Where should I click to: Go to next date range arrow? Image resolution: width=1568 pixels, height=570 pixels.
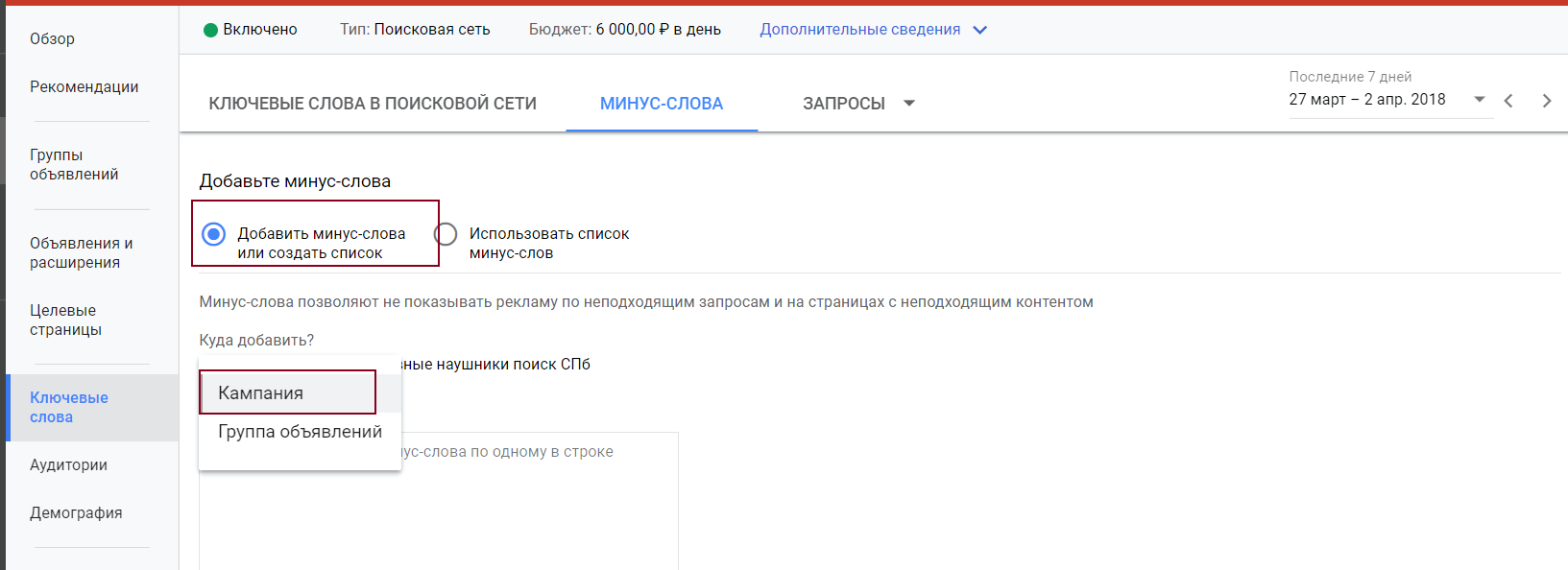1546,101
